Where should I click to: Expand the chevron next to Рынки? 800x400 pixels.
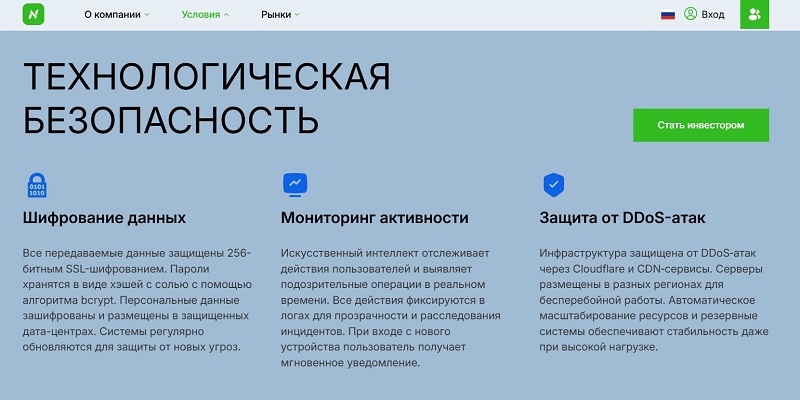297,16
